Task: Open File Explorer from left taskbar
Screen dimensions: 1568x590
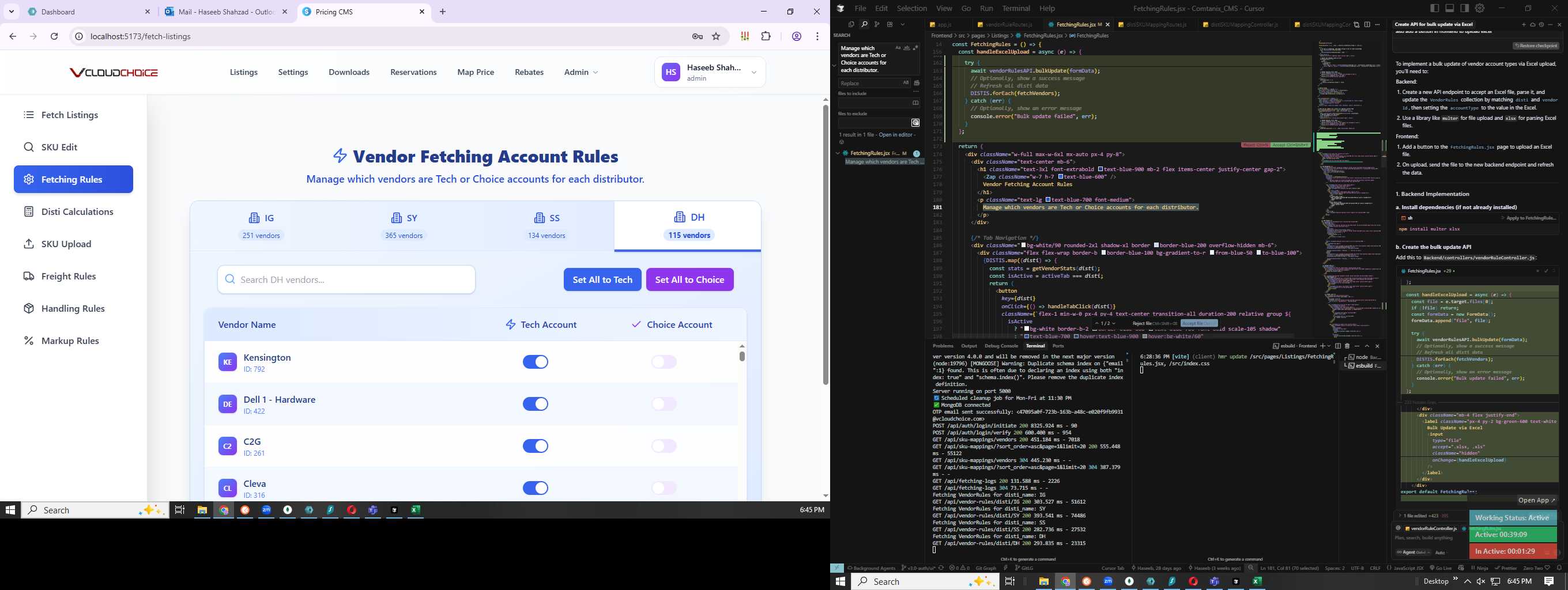Action: [x=202, y=510]
